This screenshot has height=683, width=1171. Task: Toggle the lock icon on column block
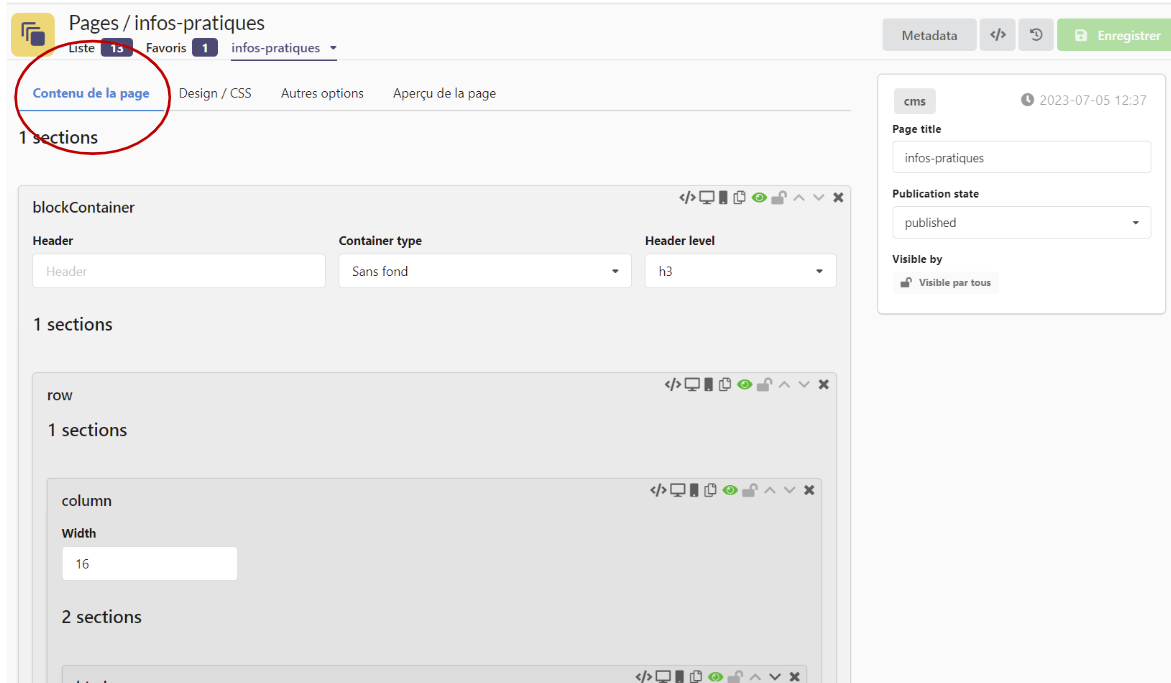pos(749,490)
